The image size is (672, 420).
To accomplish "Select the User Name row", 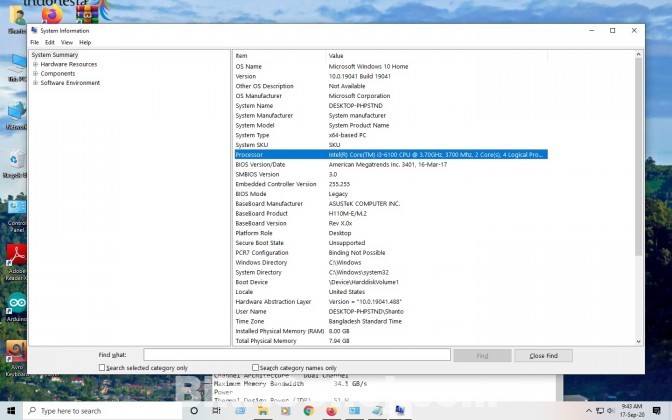I will (x=391, y=312).
